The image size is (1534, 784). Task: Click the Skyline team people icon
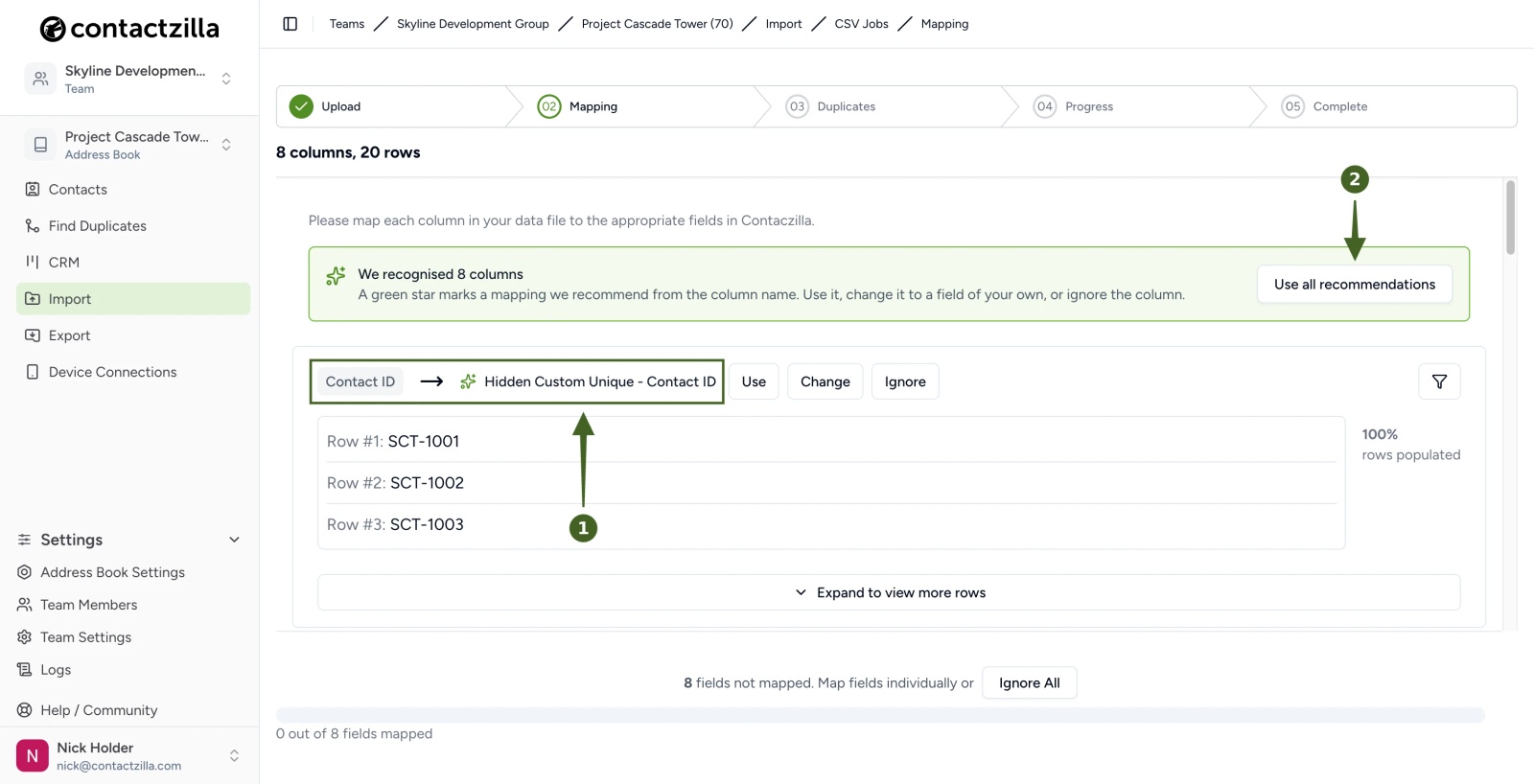click(x=40, y=79)
